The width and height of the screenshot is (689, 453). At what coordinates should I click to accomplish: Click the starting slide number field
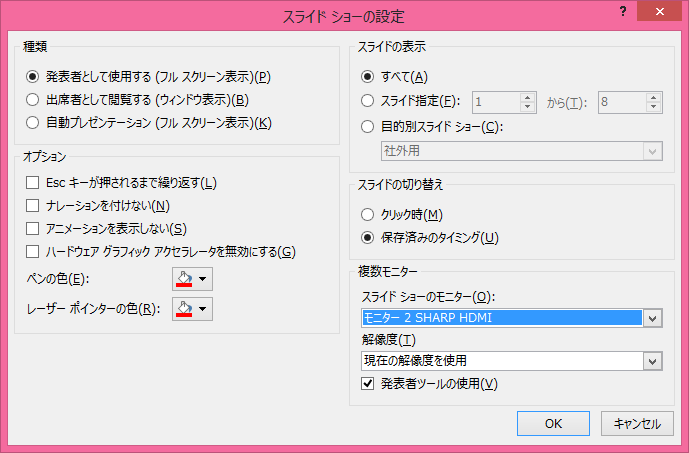pos(496,101)
